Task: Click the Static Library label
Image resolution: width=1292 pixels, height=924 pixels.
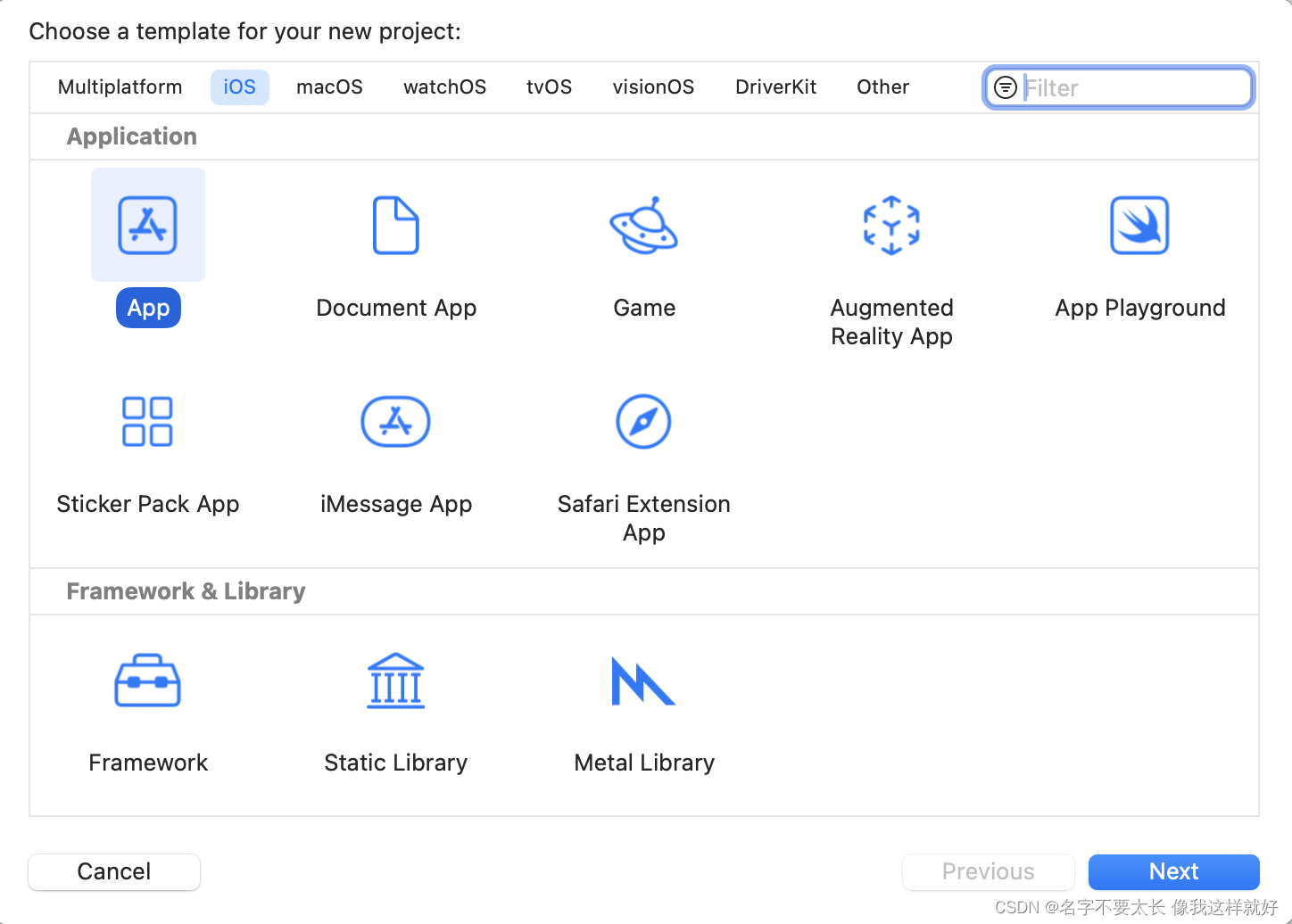Action: pos(396,763)
